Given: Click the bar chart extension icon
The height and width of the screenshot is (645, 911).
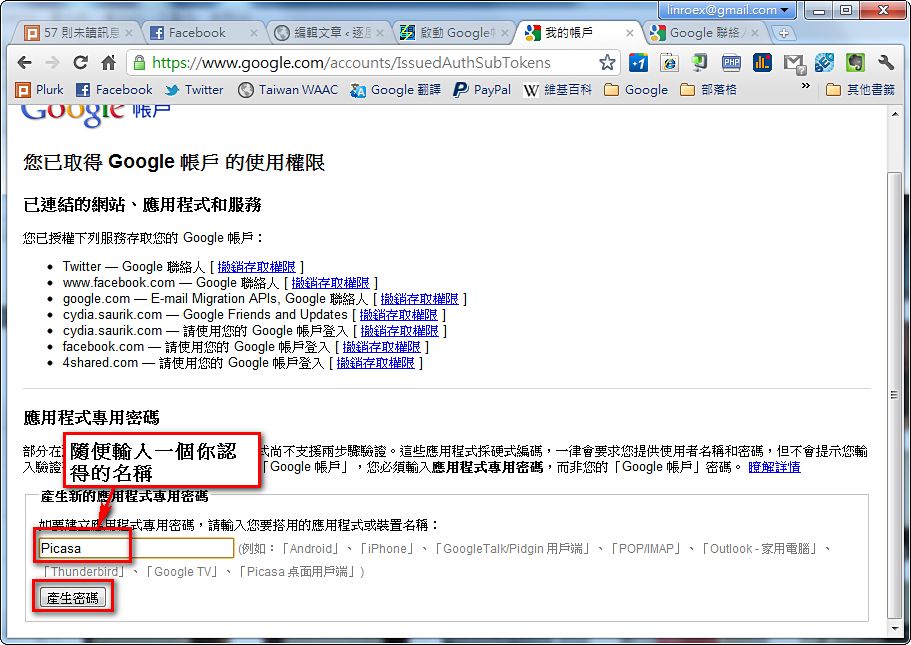Looking at the screenshot, I should tap(762, 63).
